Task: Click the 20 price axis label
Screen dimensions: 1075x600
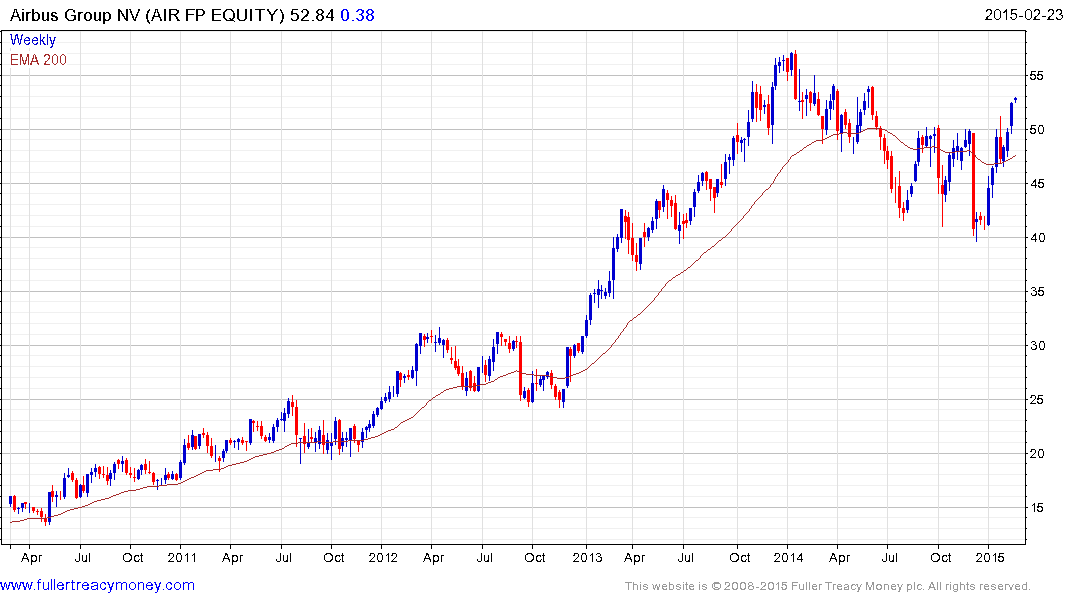Action: pos(1036,454)
